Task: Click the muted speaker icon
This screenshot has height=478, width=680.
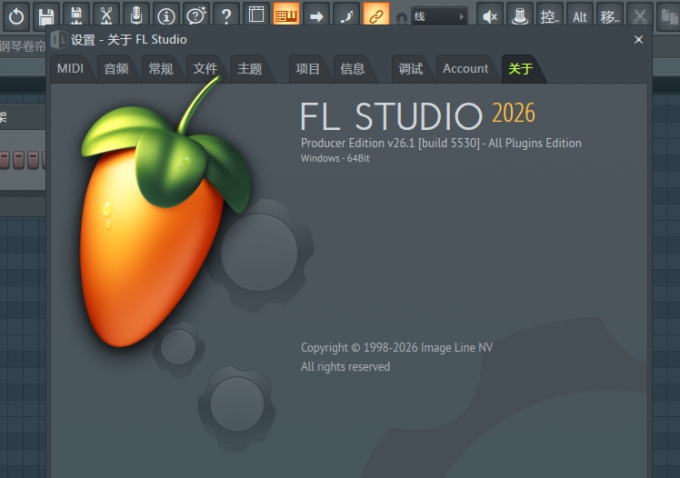Action: pos(490,16)
